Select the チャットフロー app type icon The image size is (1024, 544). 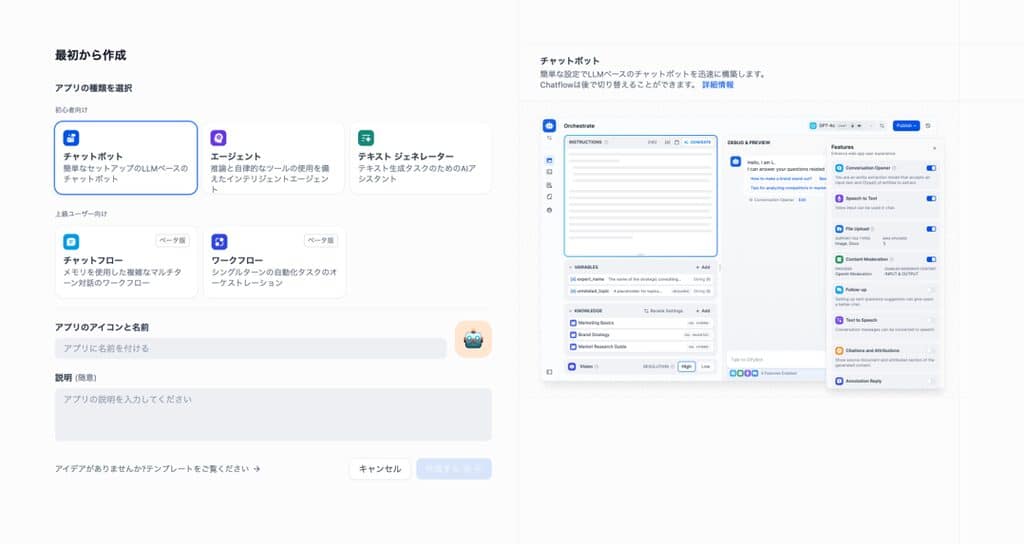point(71,242)
